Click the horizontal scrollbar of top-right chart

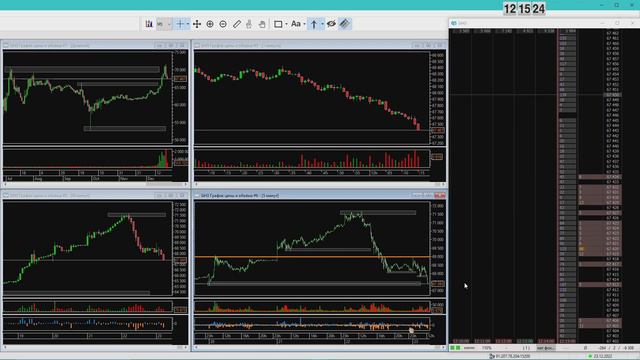pyautogui.click(x=320, y=184)
